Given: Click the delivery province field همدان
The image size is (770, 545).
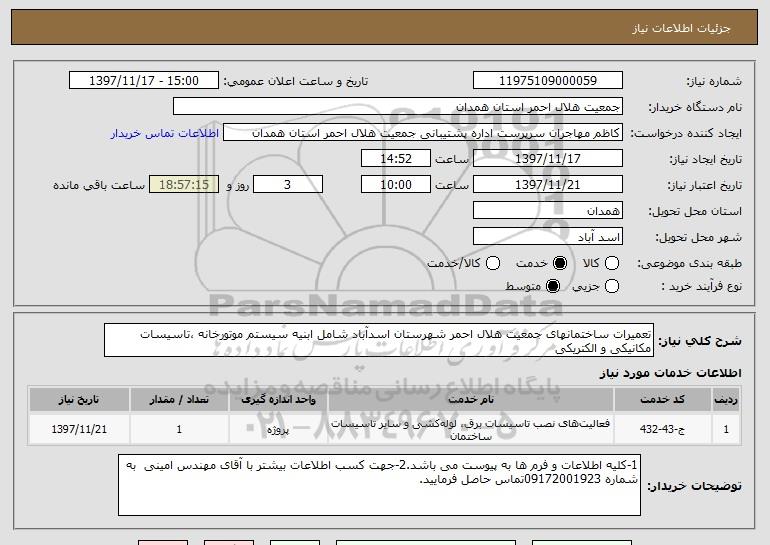Looking at the screenshot, I should 548,211.
